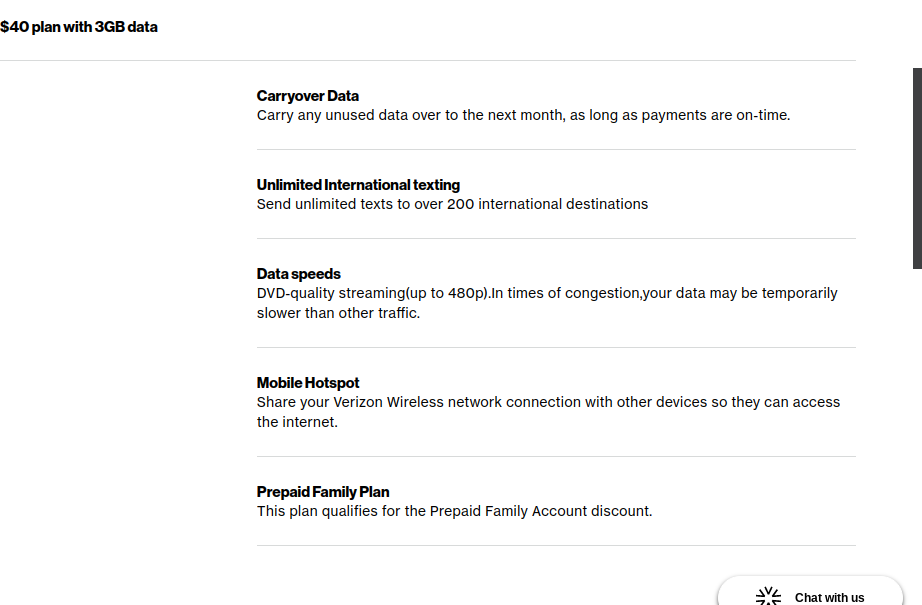The image size is (922, 605).
Task: Click the word Verizon in hotspot description
Action: click(x=358, y=402)
